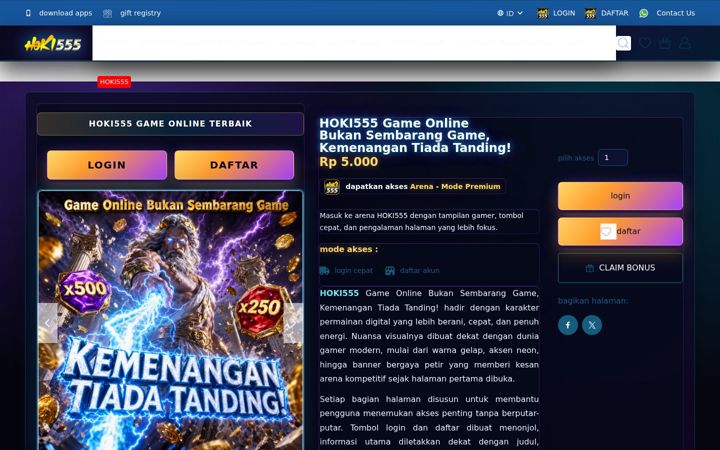720x450 pixels.
Task: Show the previous banner slide arrow
Action: [48, 323]
